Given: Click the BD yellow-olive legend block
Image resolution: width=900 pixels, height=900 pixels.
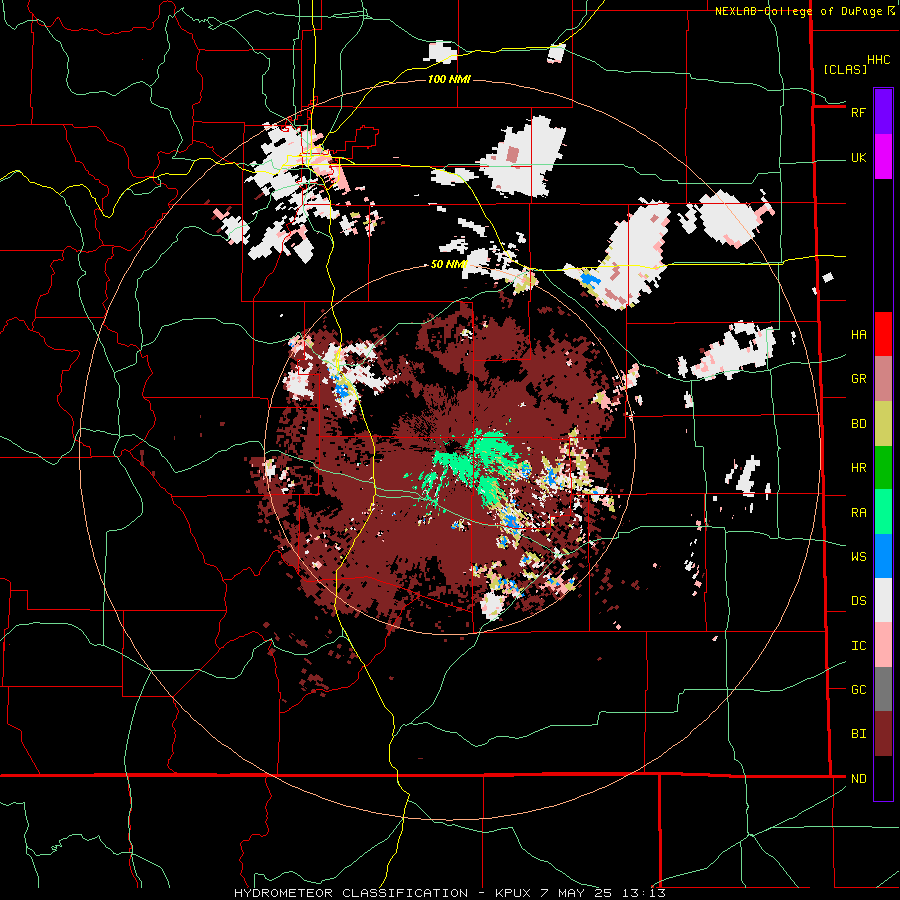Looking at the screenshot, I should click(883, 423).
